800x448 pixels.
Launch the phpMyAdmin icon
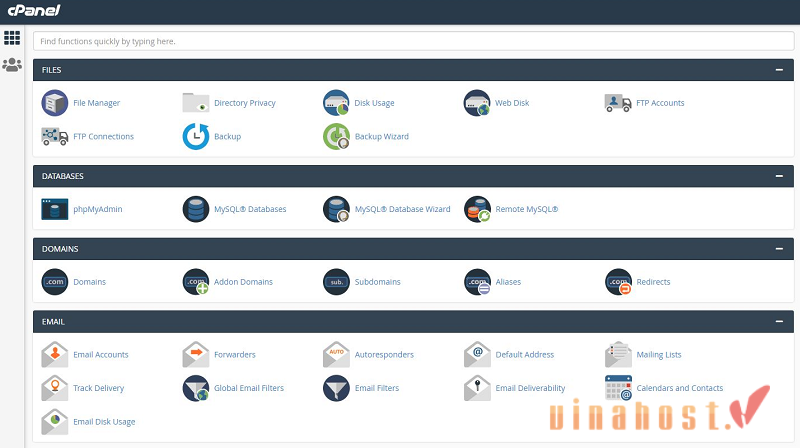point(55,209)
